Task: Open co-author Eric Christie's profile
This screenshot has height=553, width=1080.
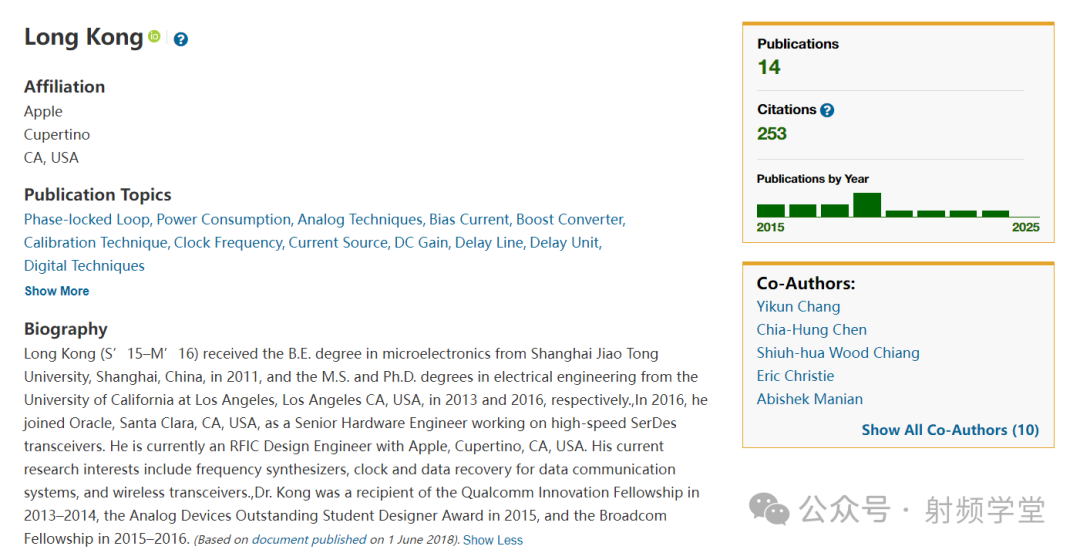Action: [x=795, y=376]
